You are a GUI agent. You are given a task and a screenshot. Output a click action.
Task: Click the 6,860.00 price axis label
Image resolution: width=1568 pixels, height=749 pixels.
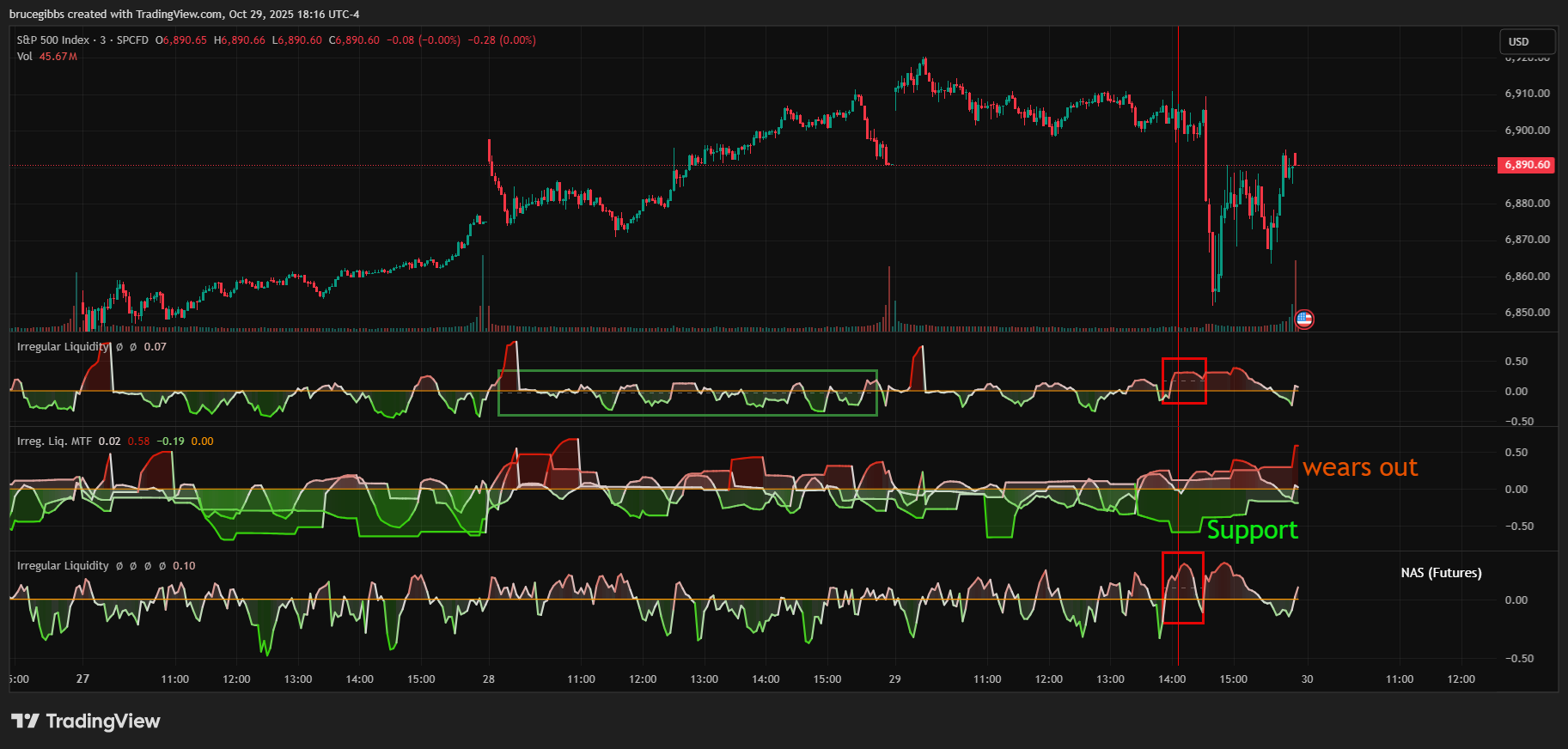(x=1528, y=277)
